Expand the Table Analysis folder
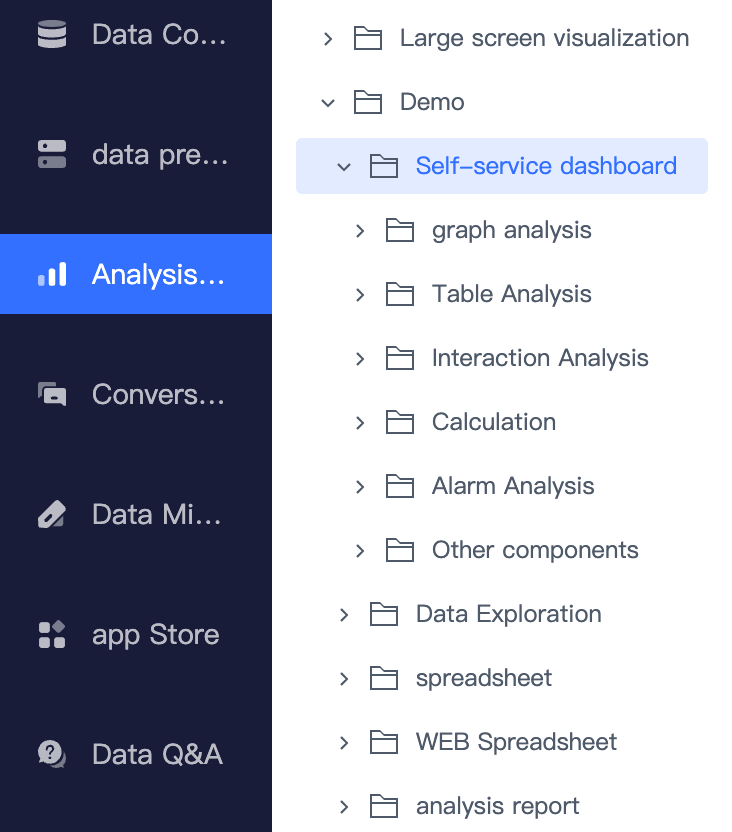Screen dimensions: 732x832 tap(360, 294)
